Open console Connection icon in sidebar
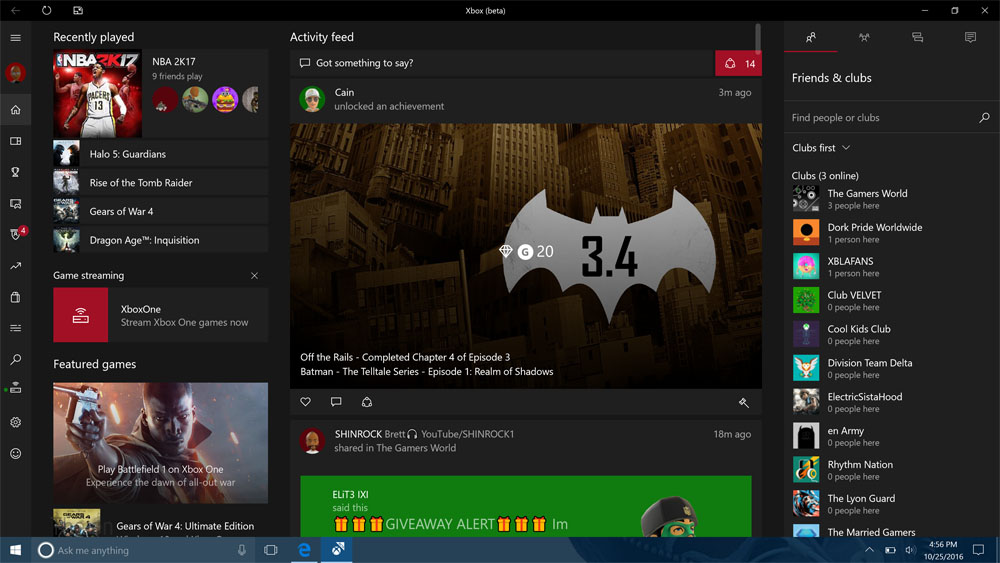This screenshot has width=1000, height=563. (15, 388)
